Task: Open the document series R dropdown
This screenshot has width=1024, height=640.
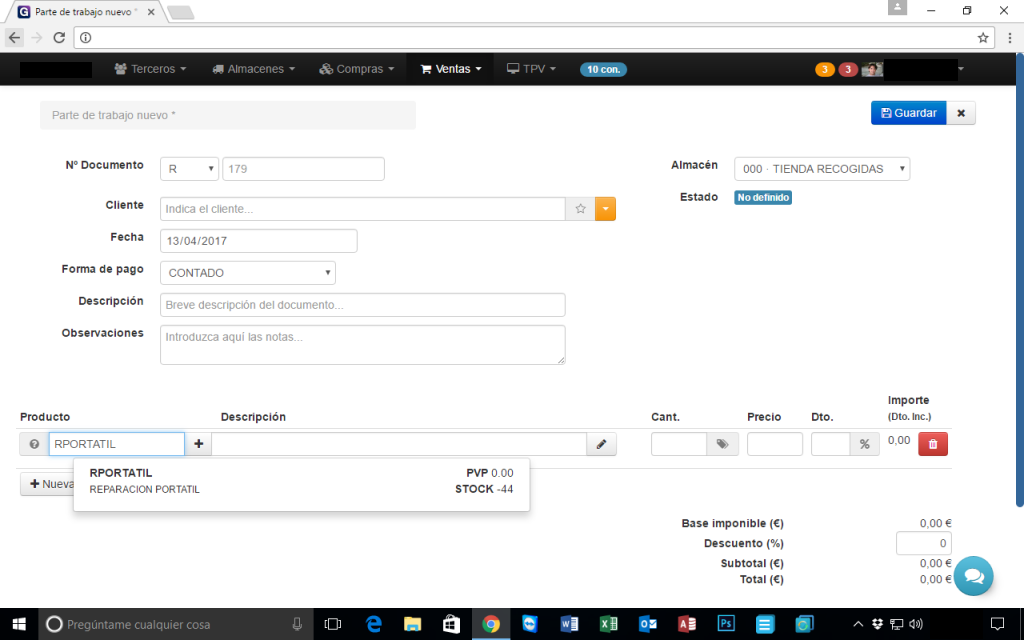Action: click(190, 169)
